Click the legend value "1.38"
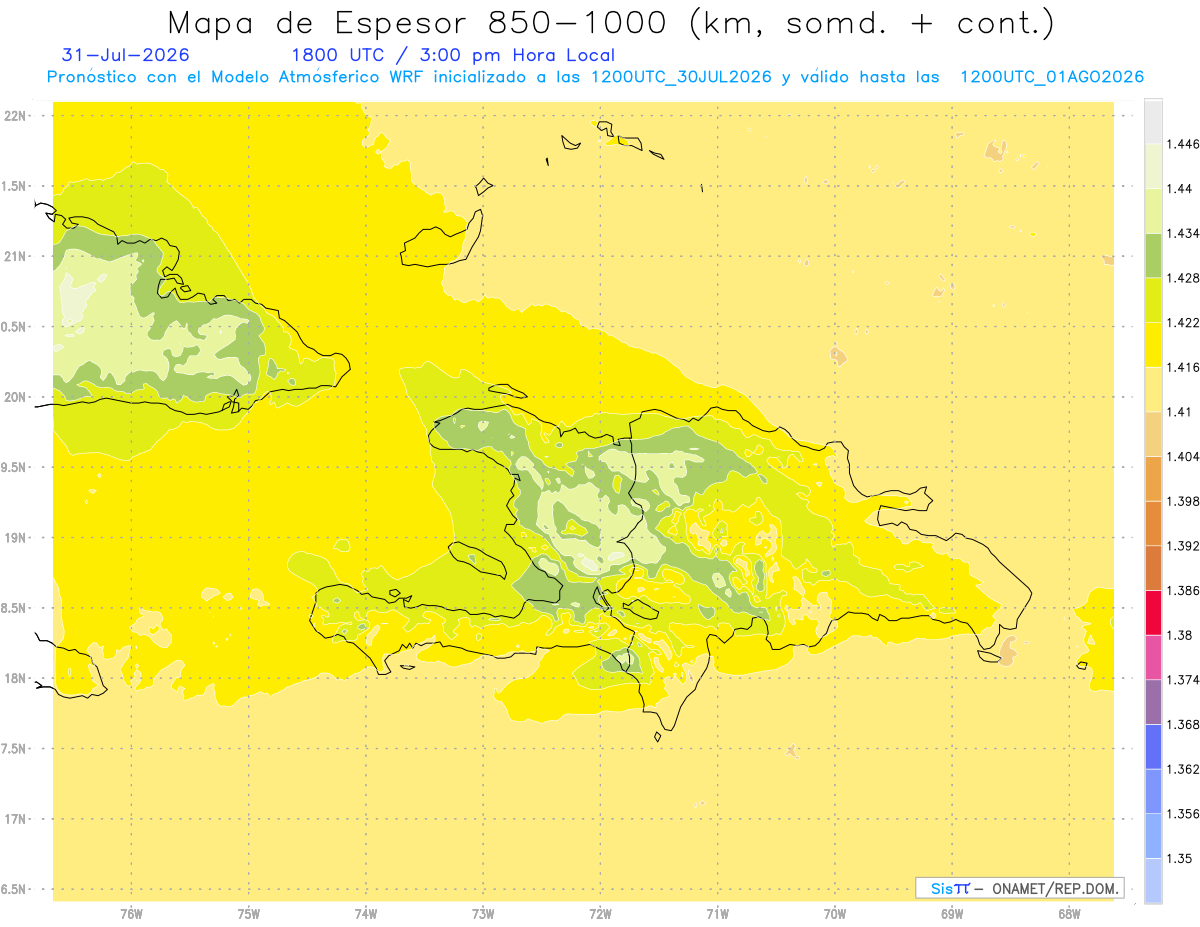 coord(1180,635)
